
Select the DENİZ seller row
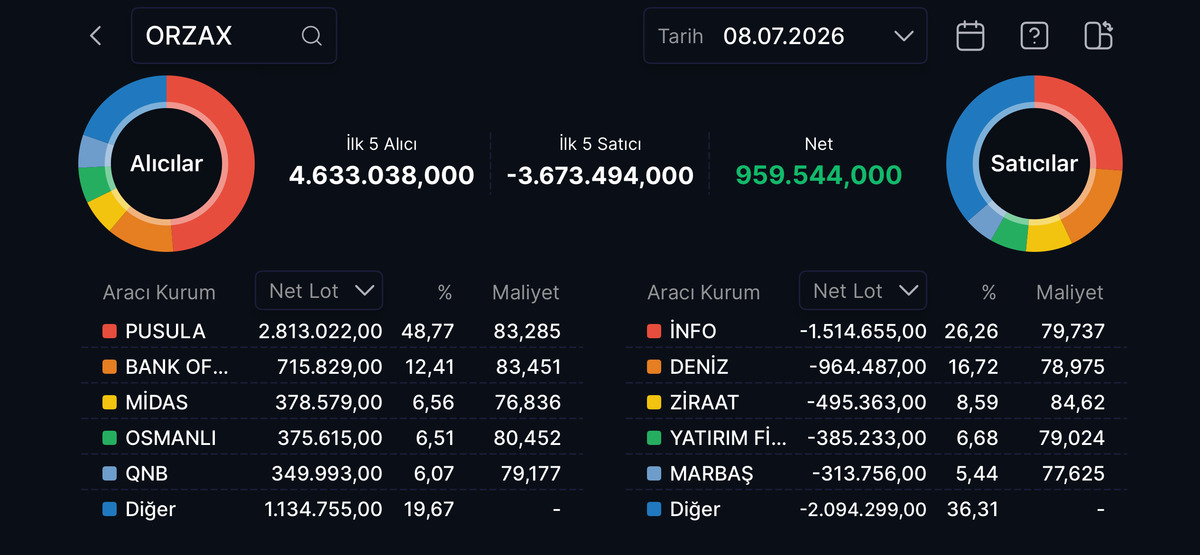point(876,367)
